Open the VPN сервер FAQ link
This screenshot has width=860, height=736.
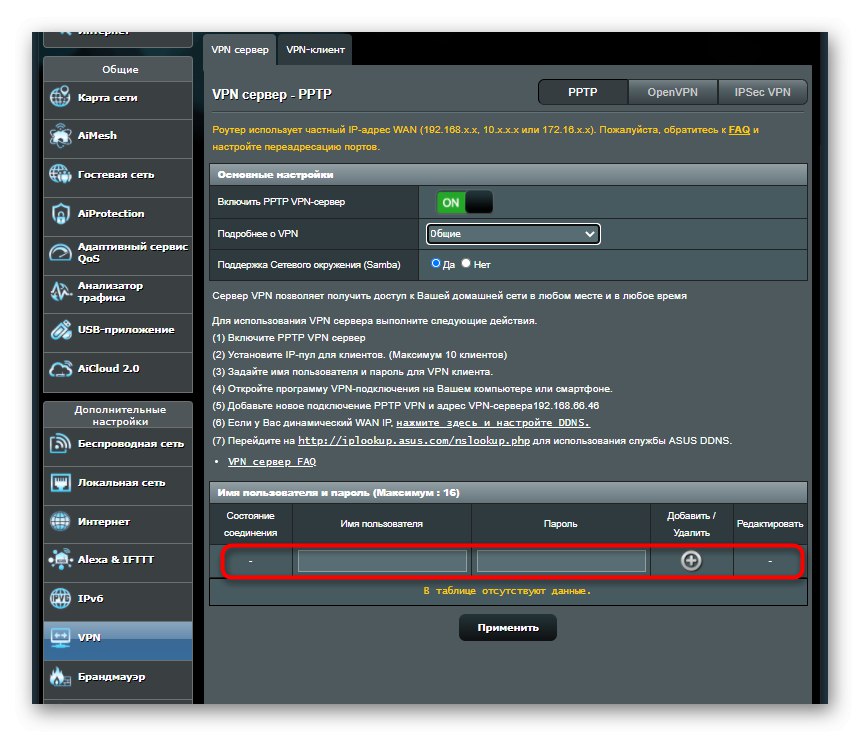tap(272, 462)
